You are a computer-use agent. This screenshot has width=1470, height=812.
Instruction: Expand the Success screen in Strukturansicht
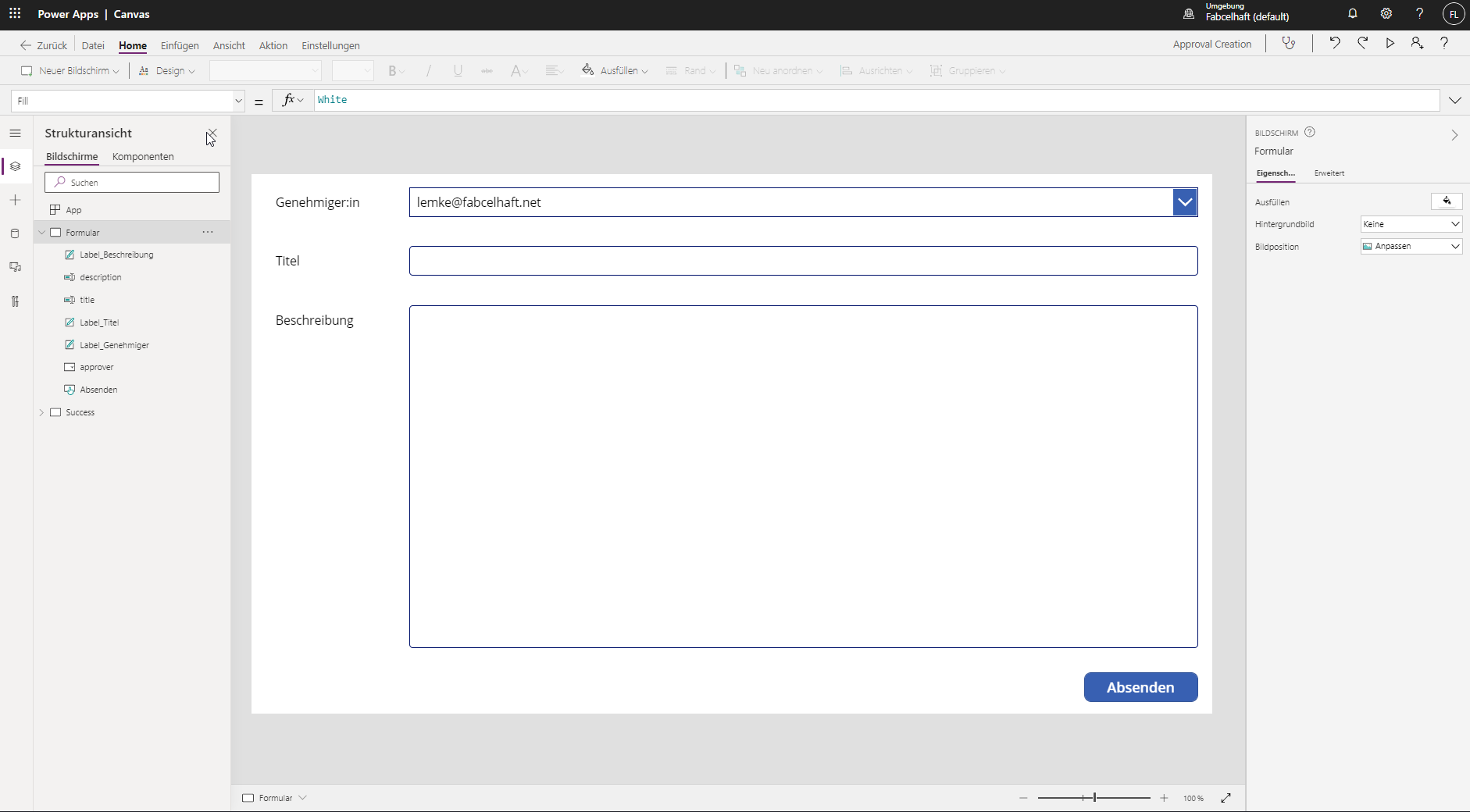click(42, 412)
